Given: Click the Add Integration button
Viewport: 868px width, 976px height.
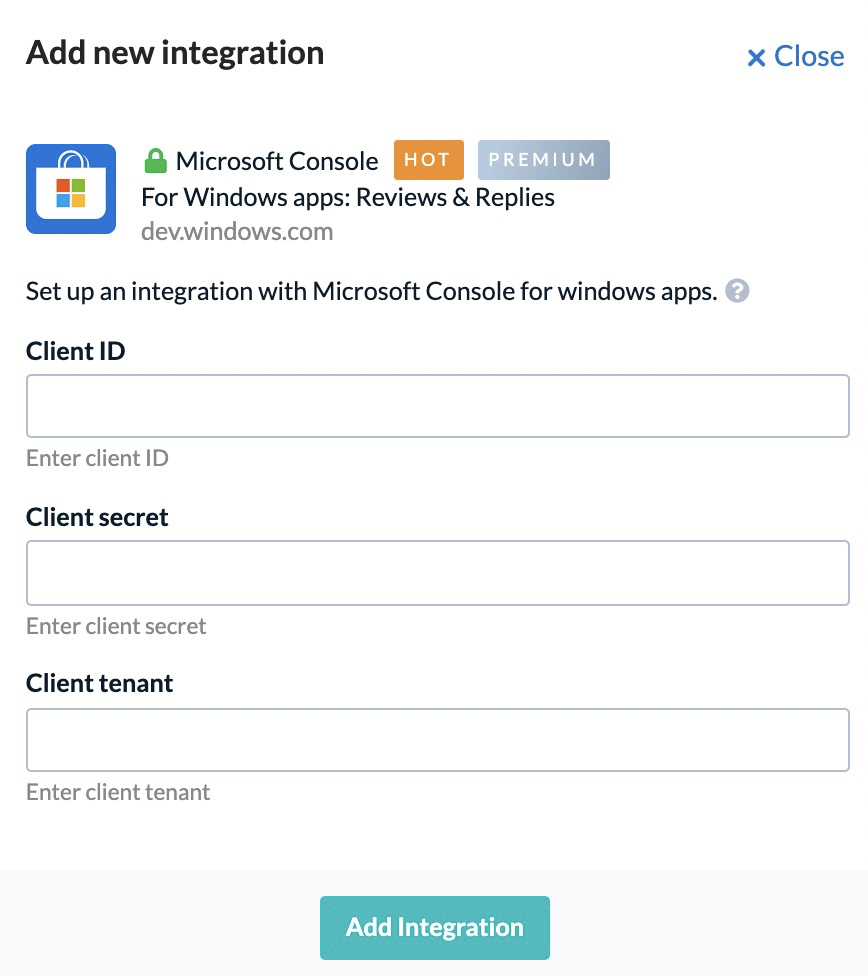Looking at the screenshot, I should point(435,927).
